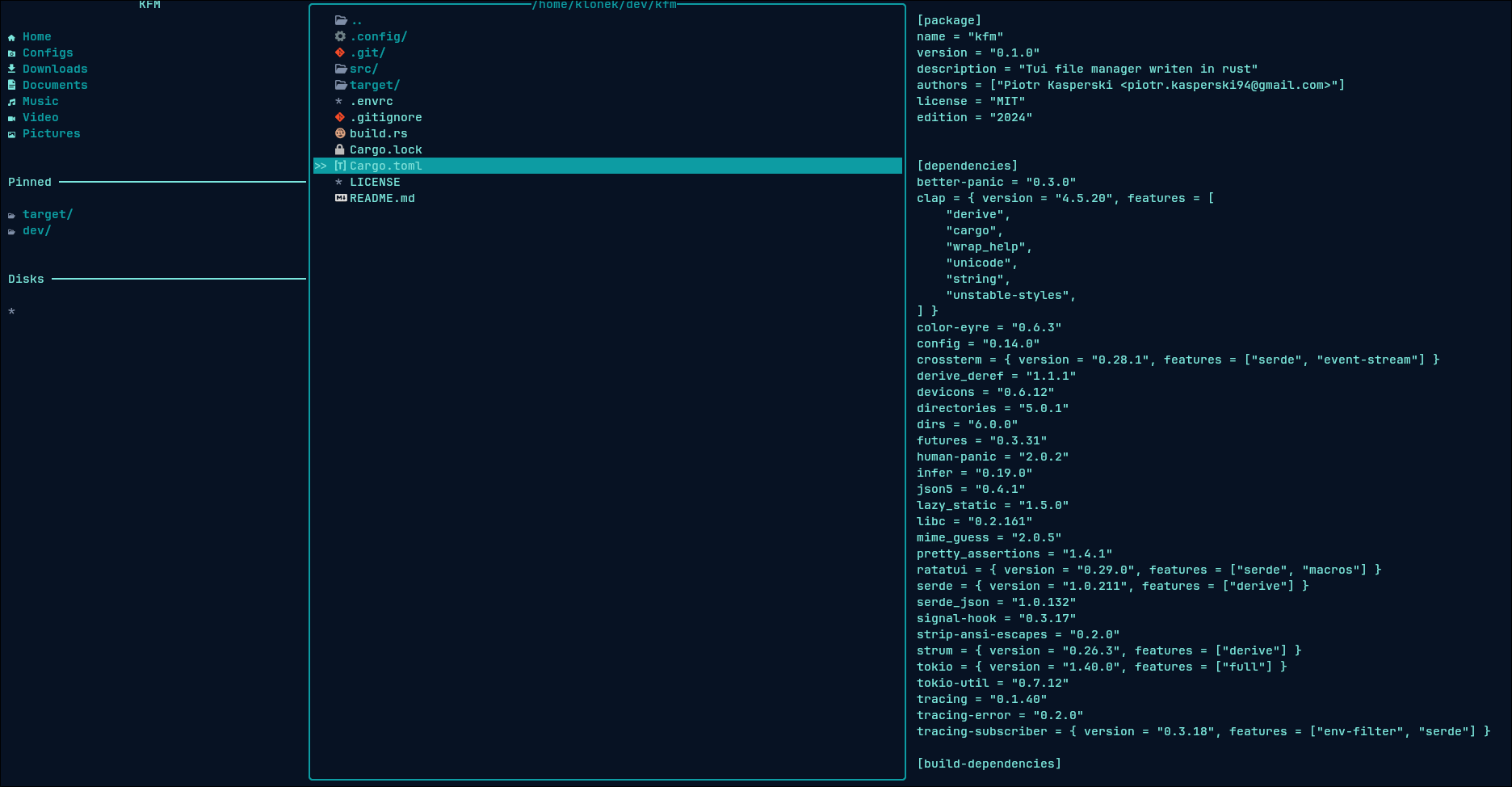Go to Configs bookmark
The height and width of the screenshot is (787, 1512).
(x=48, y=53)
